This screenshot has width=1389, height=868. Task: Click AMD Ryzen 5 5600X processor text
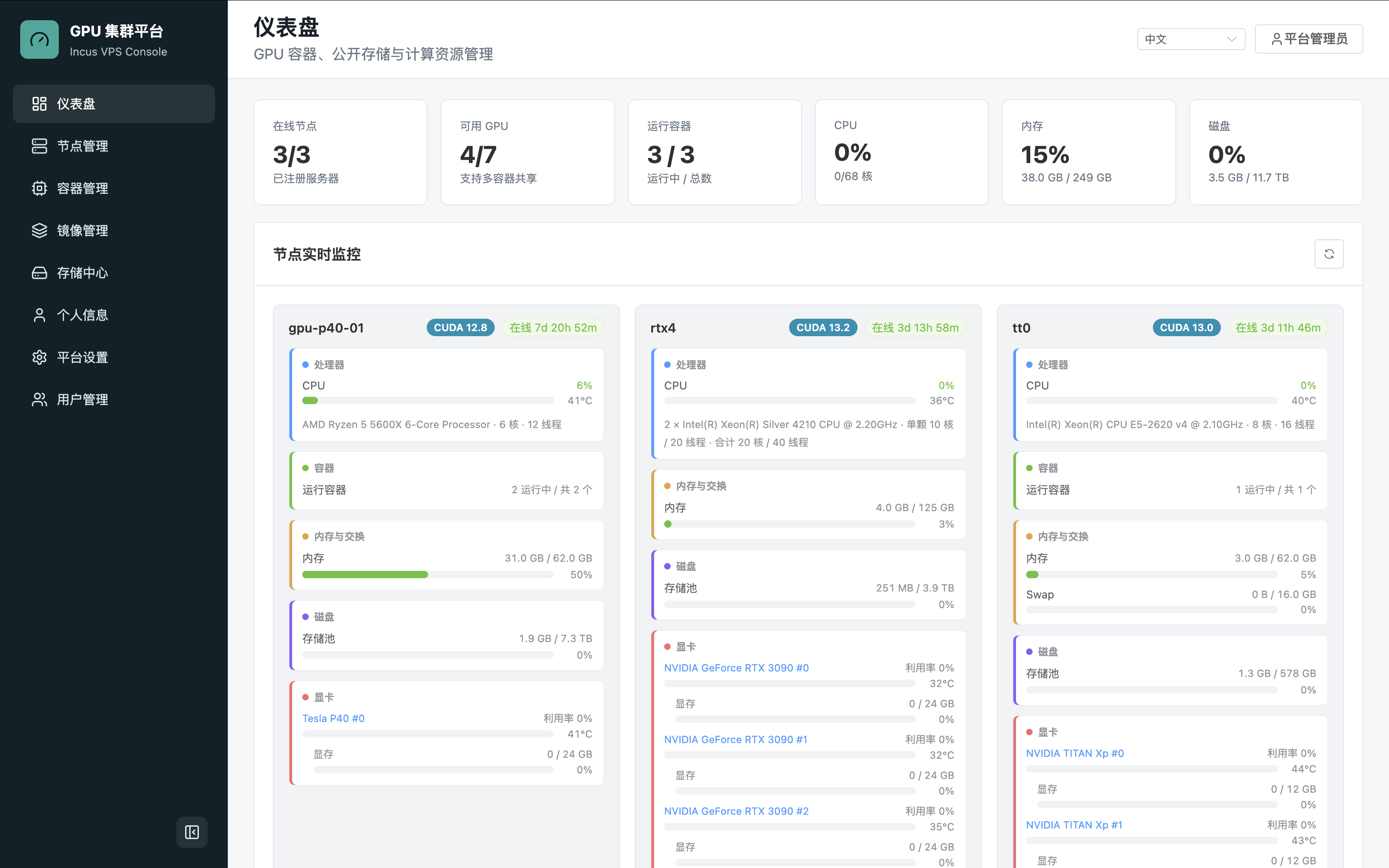point(432,424)
